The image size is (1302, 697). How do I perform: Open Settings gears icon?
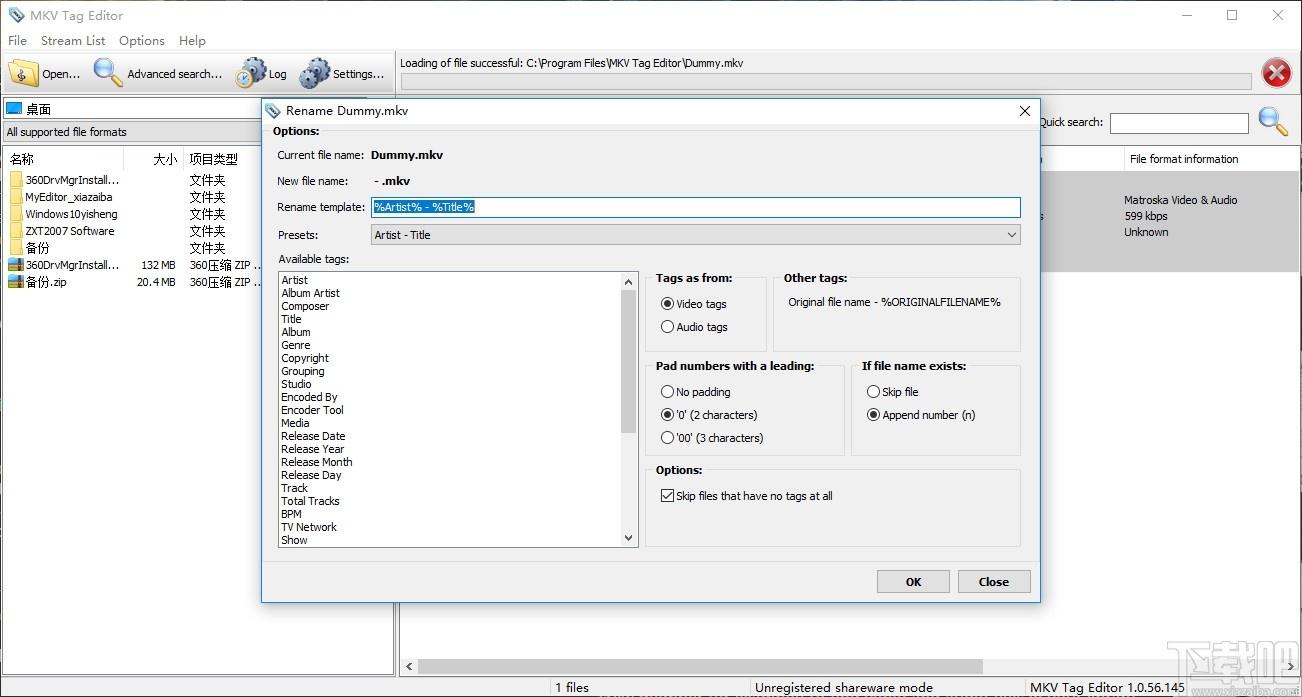pyautogui.click(x=314, y=73)
